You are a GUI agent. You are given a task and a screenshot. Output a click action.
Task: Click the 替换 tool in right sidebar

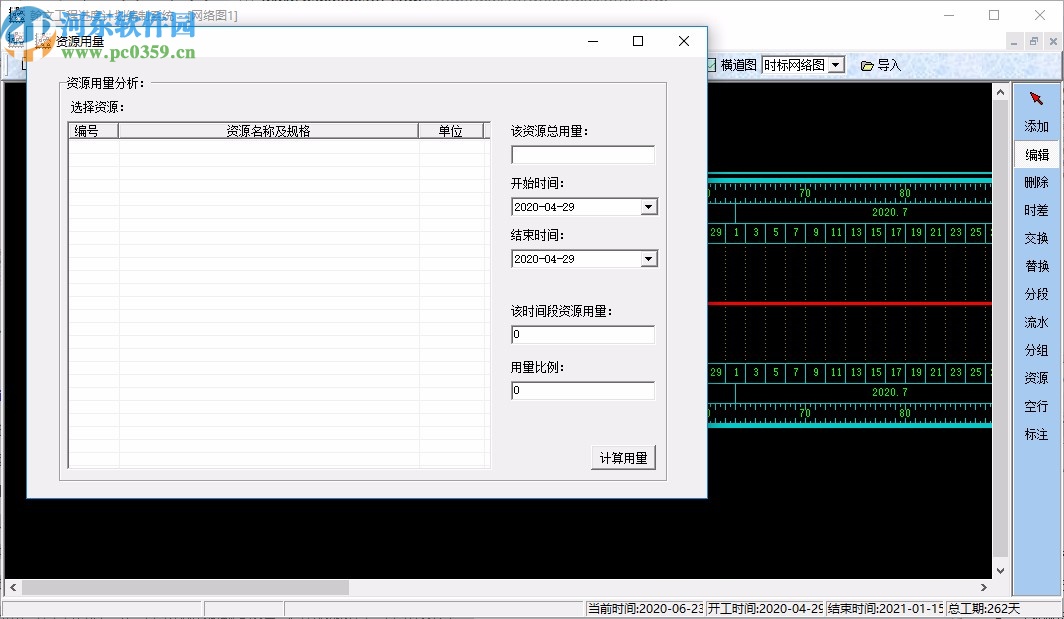[x=1036, y=266]
